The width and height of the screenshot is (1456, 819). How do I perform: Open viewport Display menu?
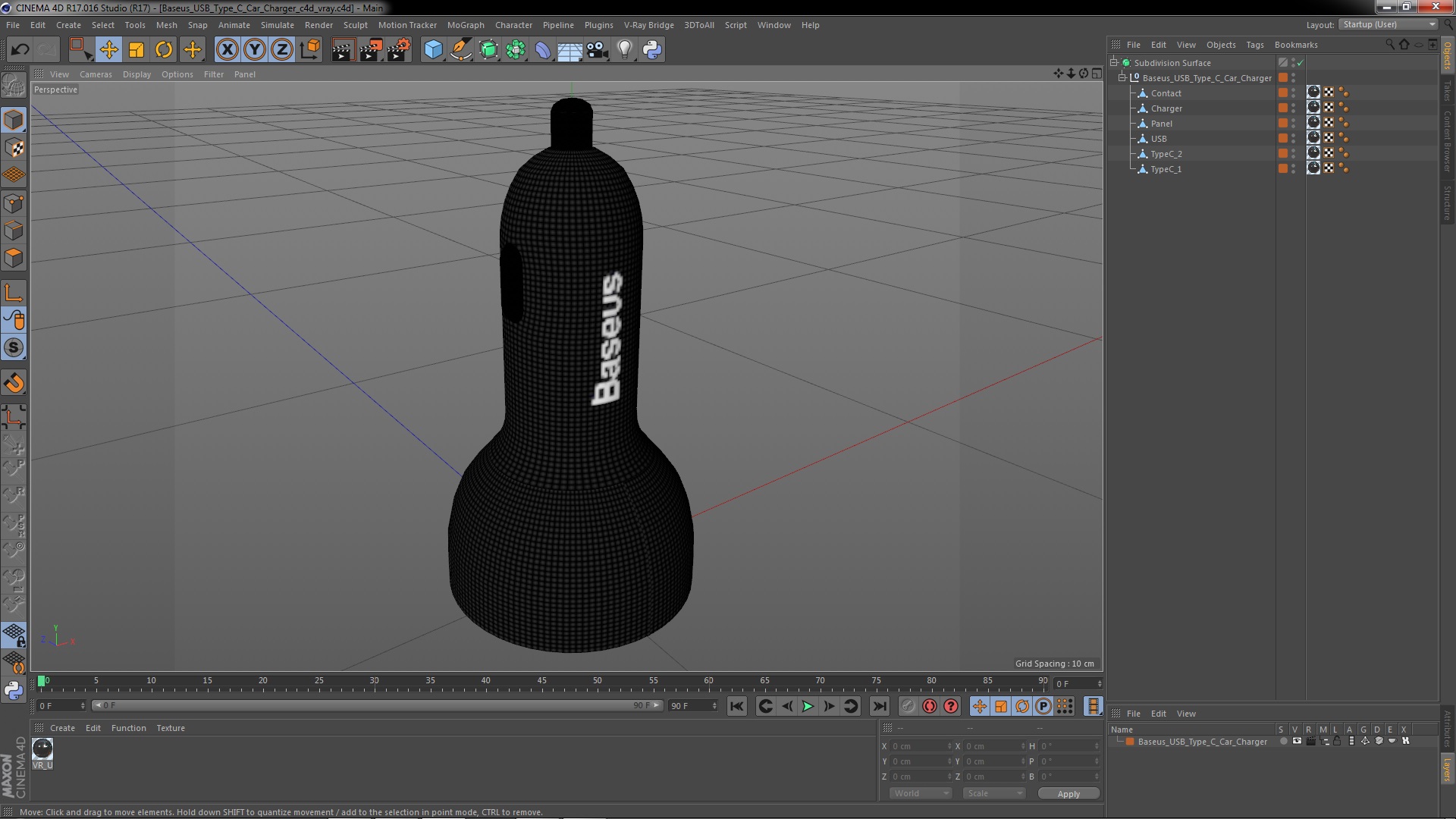tap(136, 74)
